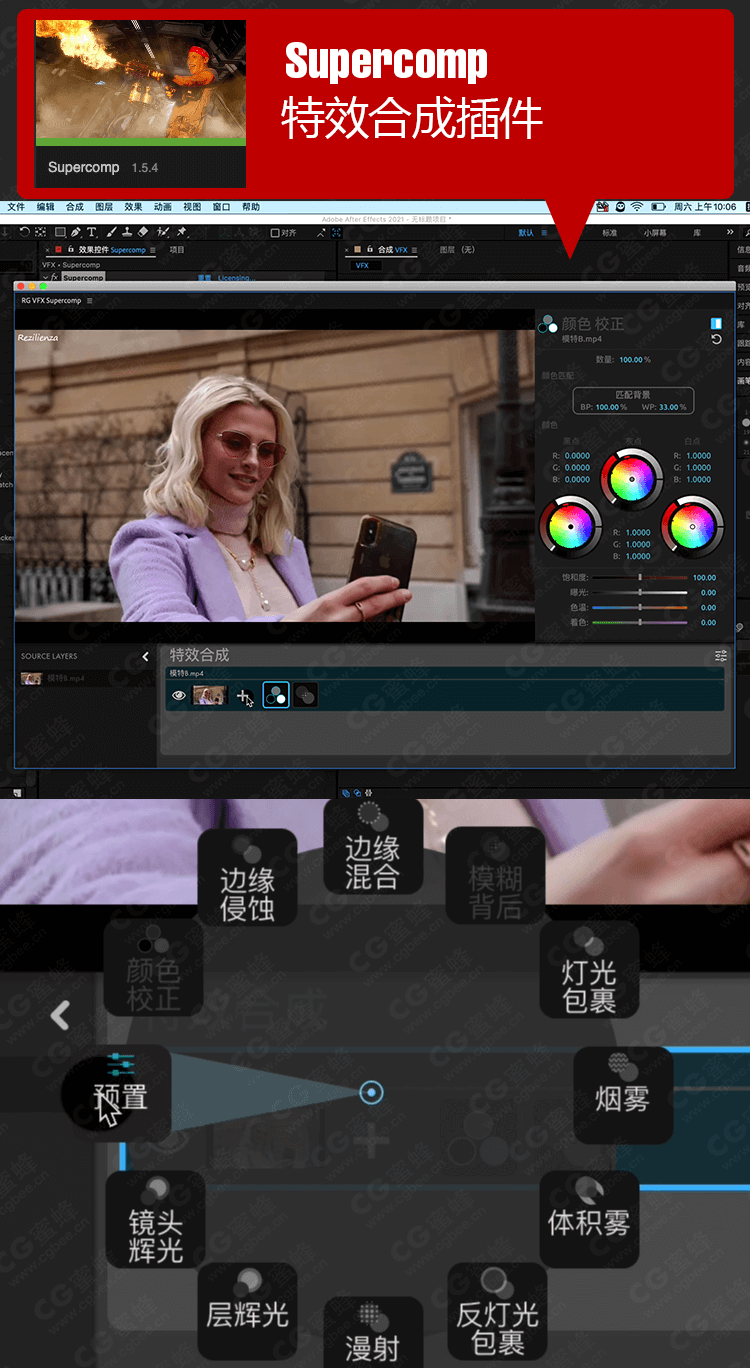This screenshot has height=1368, width=750.
Task: Click the 黑点 R value 0.0000
Action: (577, 455)
